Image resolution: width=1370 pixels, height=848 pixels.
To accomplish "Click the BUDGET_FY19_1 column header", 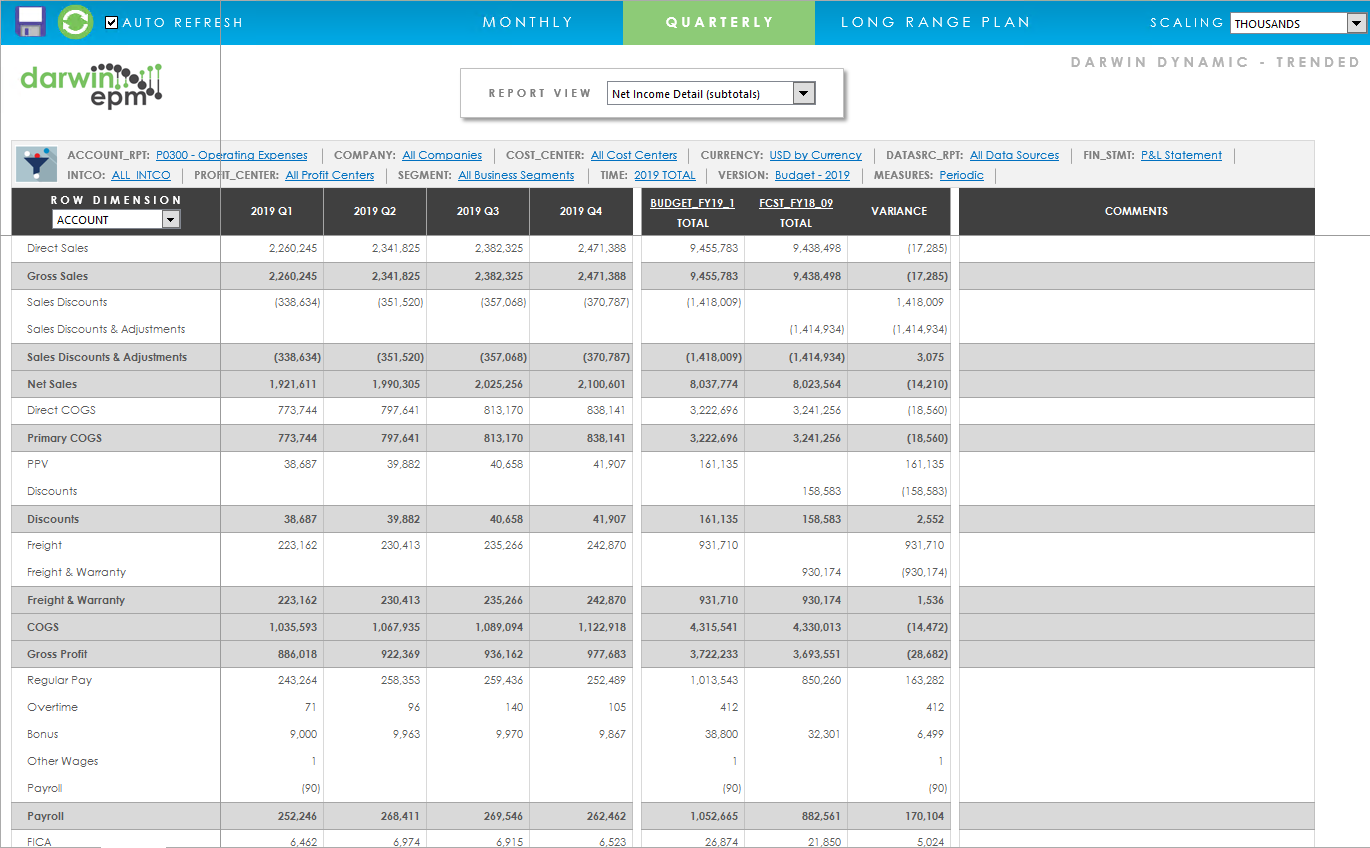I will pos(692,203).
